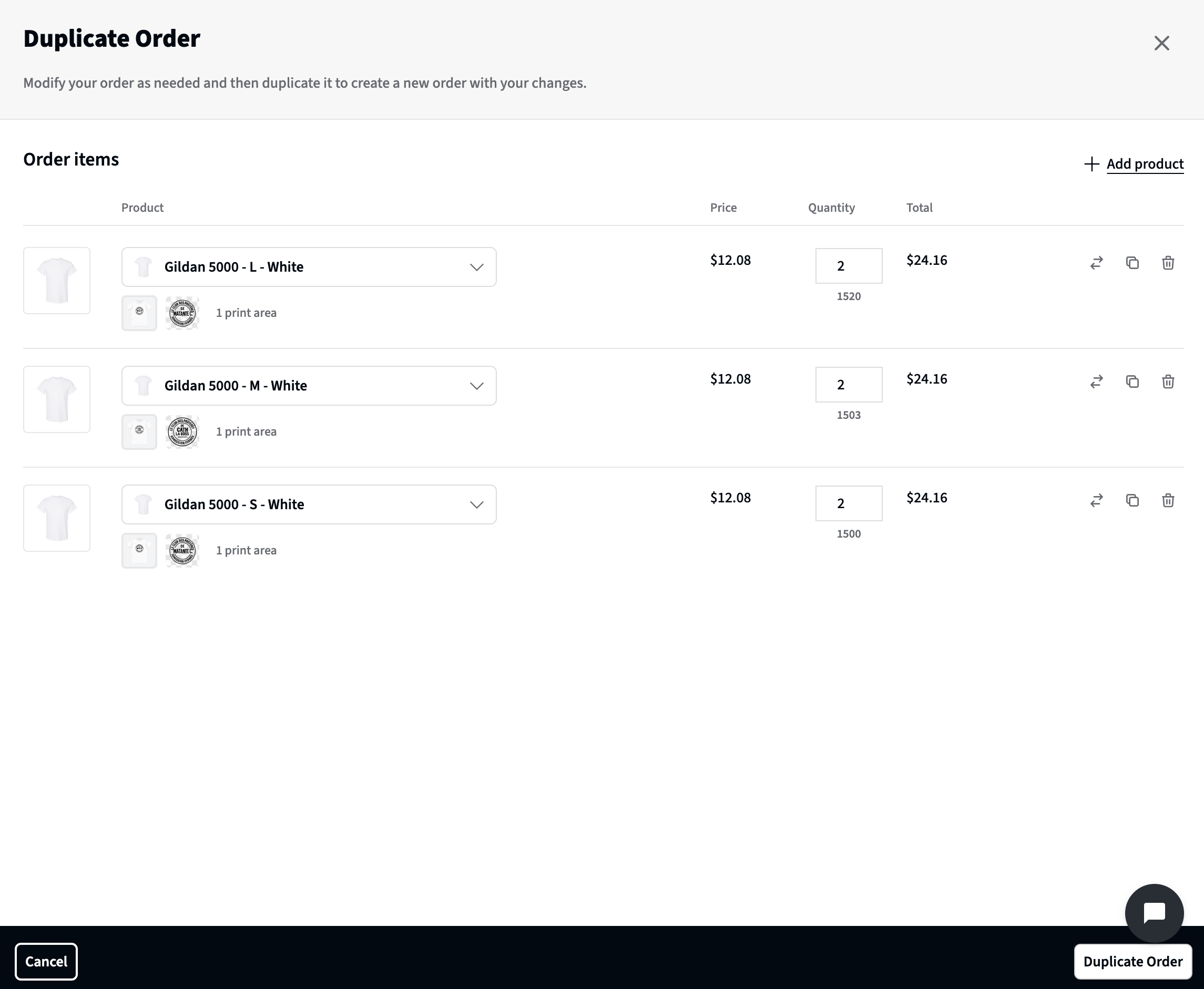Click the Add product link
The image size is (1204, 989).
[x=1145, y=164]
